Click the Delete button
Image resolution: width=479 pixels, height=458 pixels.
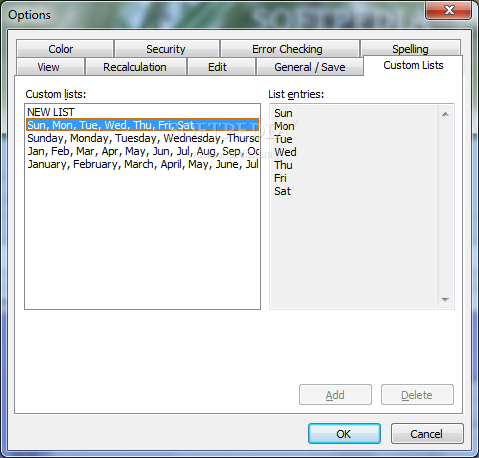click(x=417, y=395)
